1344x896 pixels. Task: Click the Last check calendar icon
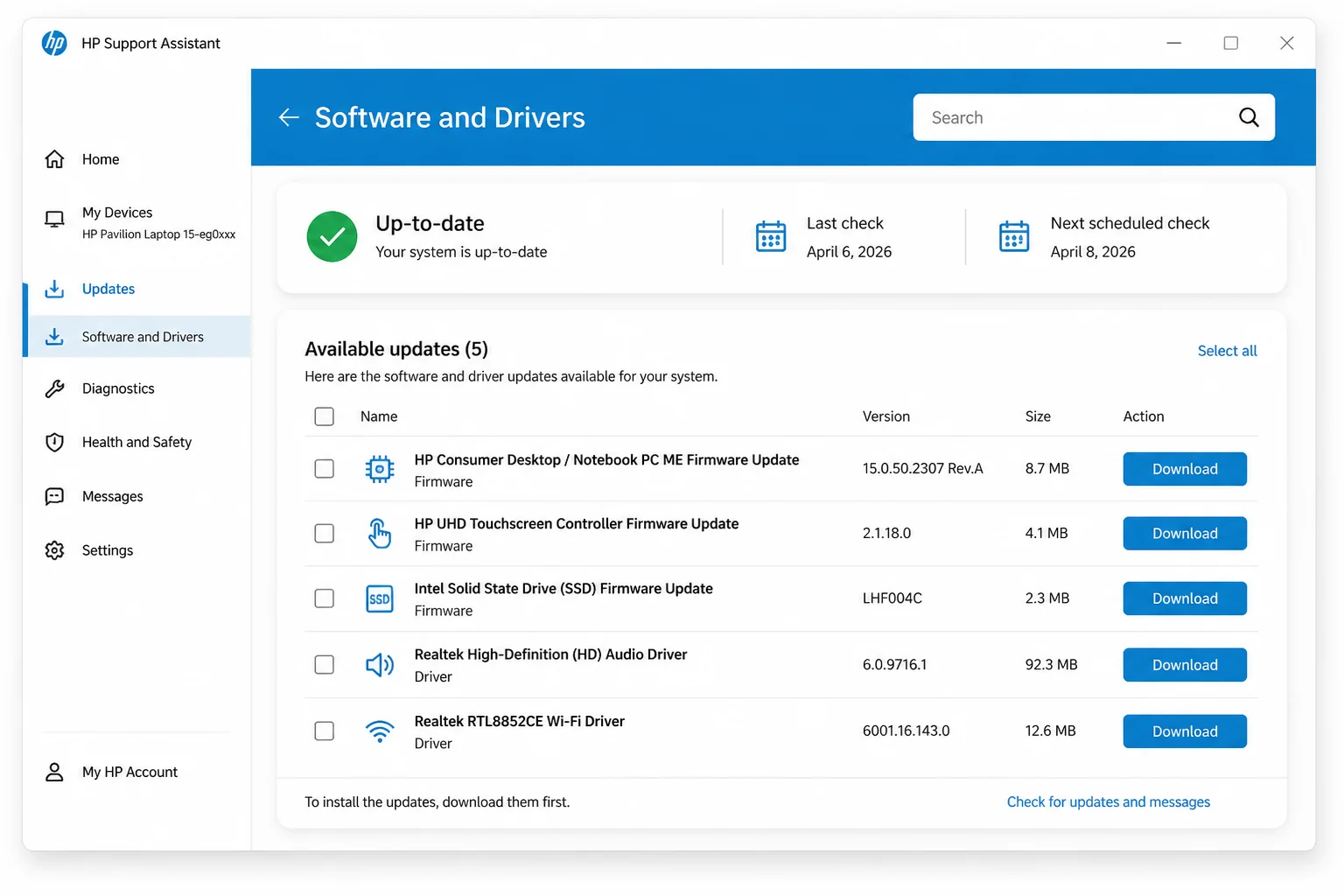click(x=771, y=236)
